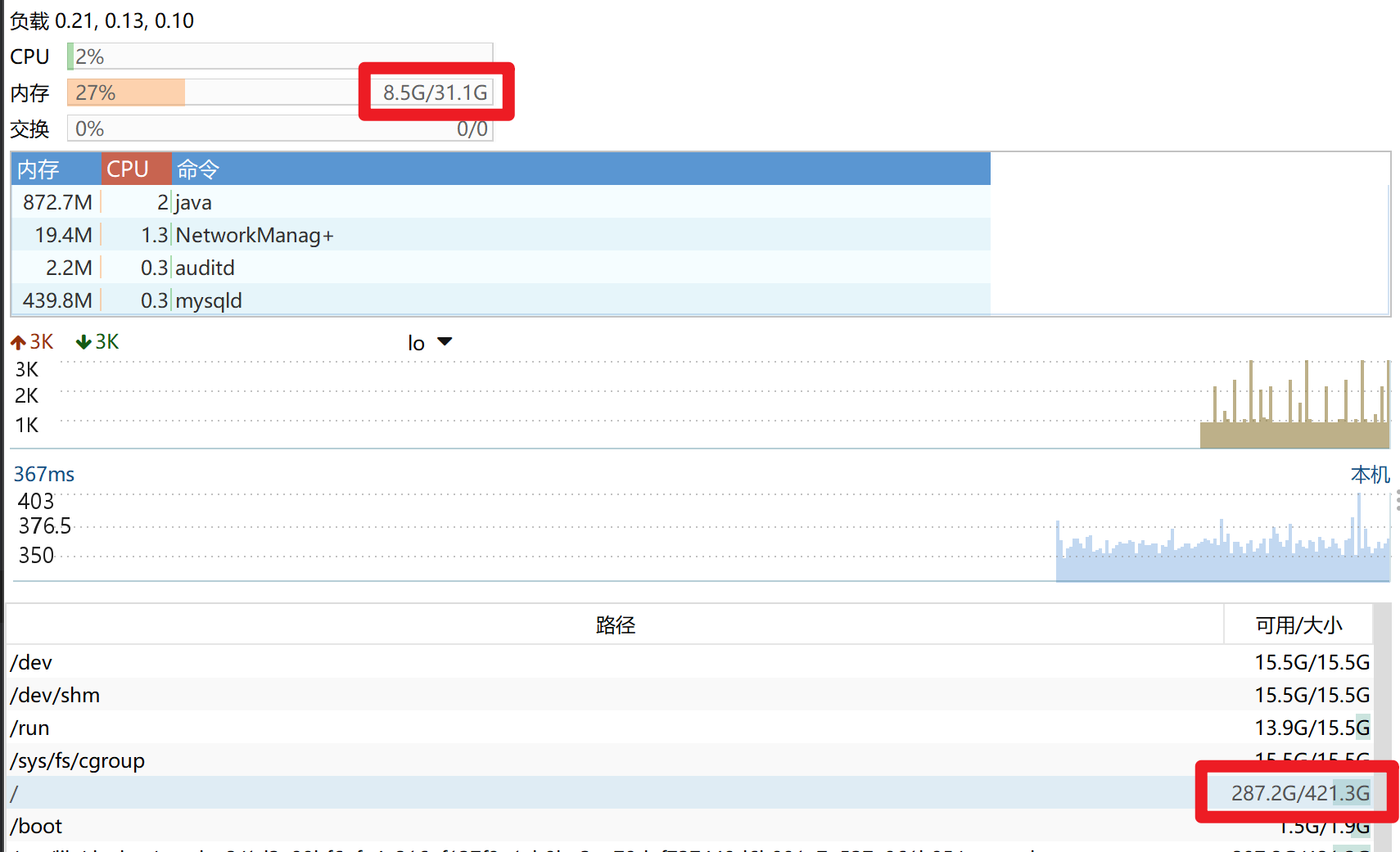Click the 287.2G/421.3G root disk value
The width and height of the screenshot is (1400, 852).
[x=1300, y=793]
